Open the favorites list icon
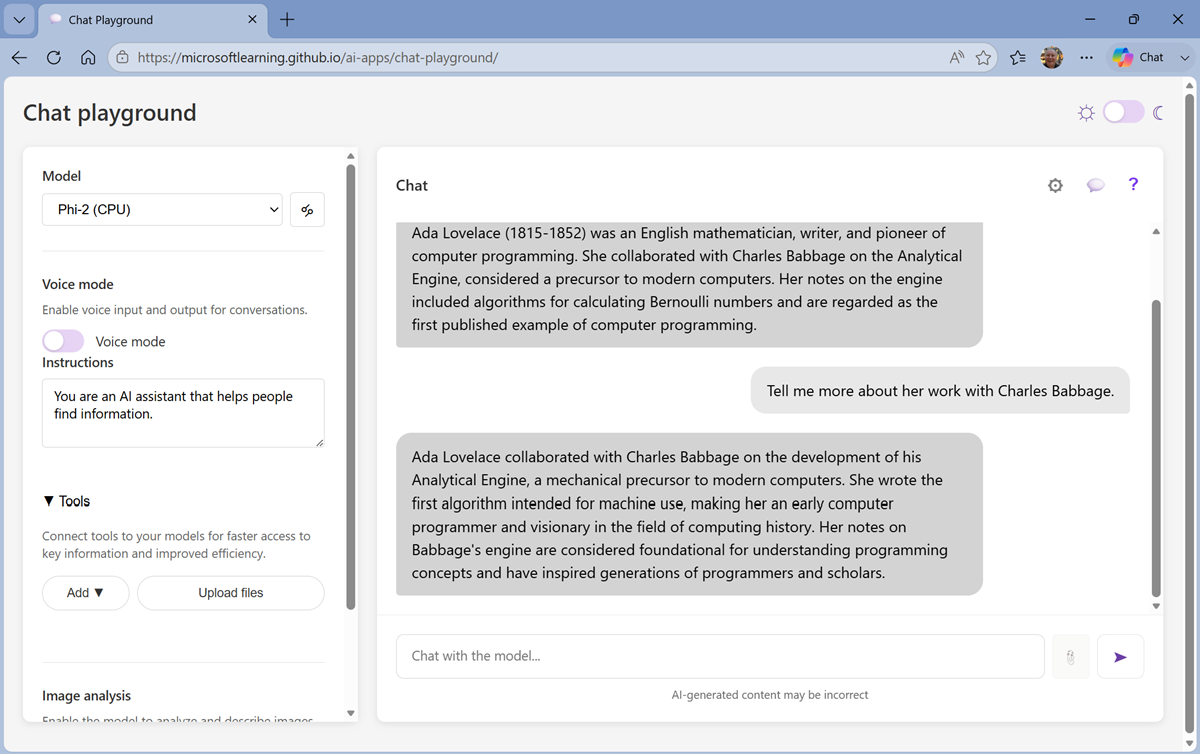Viewport: 1200px width, 754px height. 1018,58
